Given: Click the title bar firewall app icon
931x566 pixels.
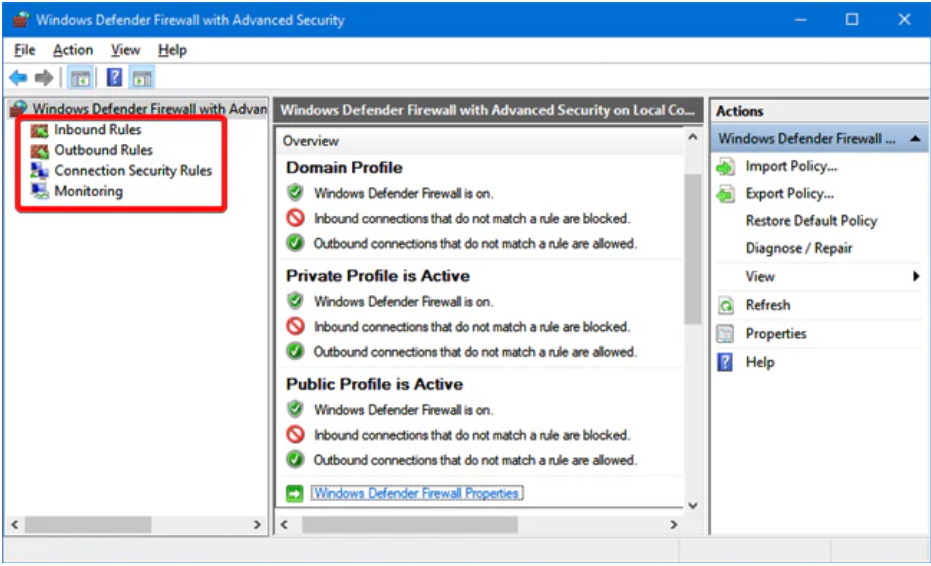Looking at the screenshot, I should click(21, 20).
